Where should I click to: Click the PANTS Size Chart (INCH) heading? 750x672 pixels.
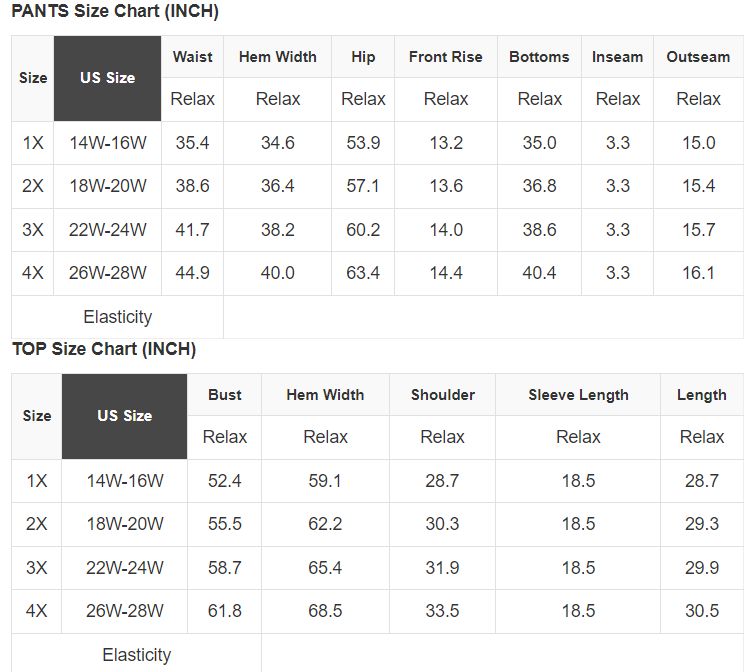point(115,12)
